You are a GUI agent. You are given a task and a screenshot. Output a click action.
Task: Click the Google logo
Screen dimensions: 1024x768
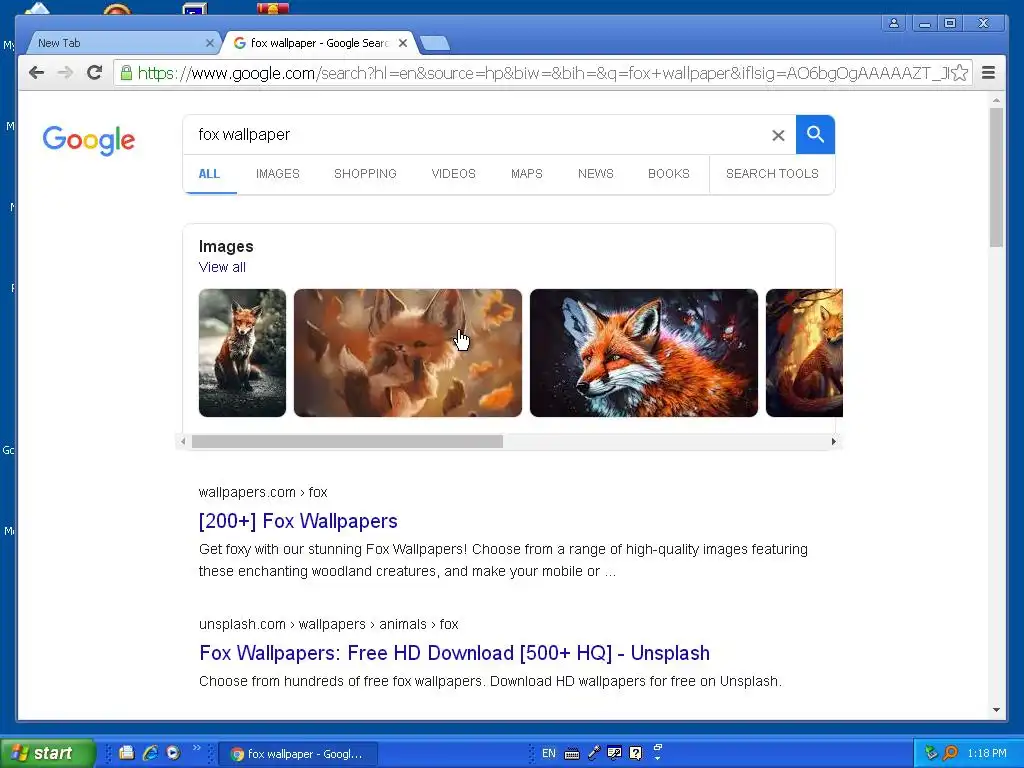tap(89, 140)
